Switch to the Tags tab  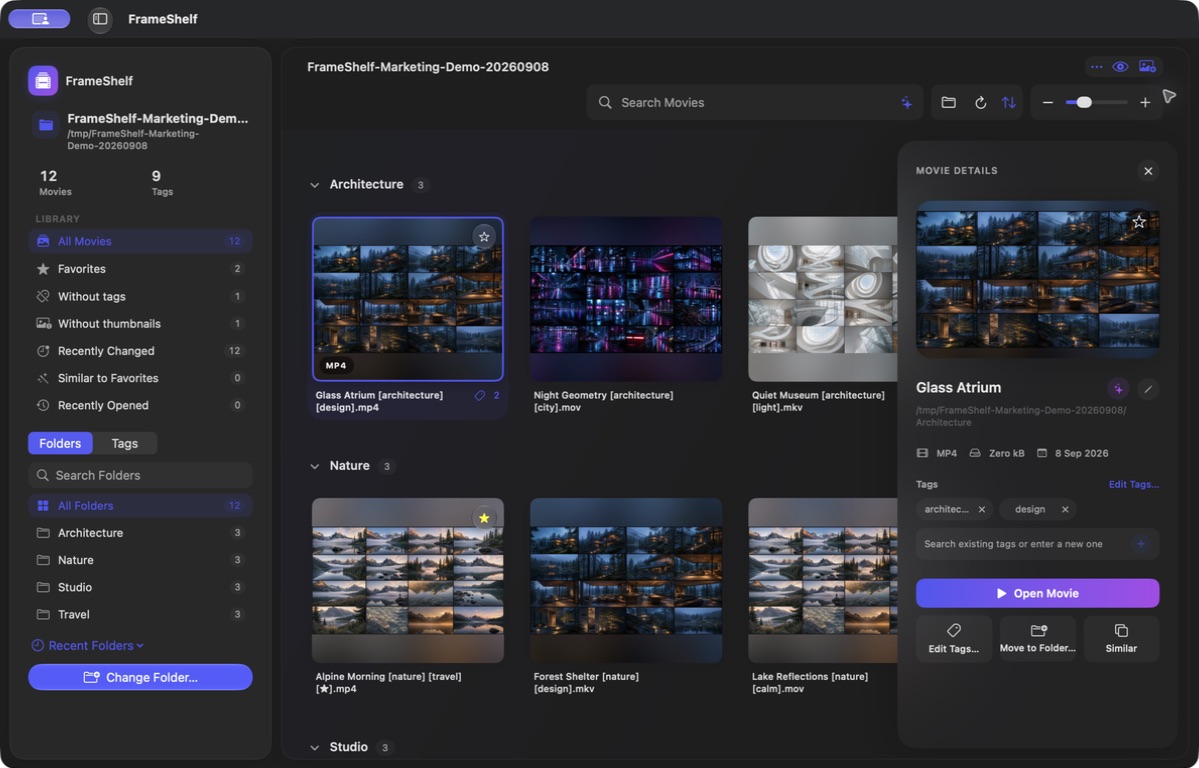coord(125,443)
